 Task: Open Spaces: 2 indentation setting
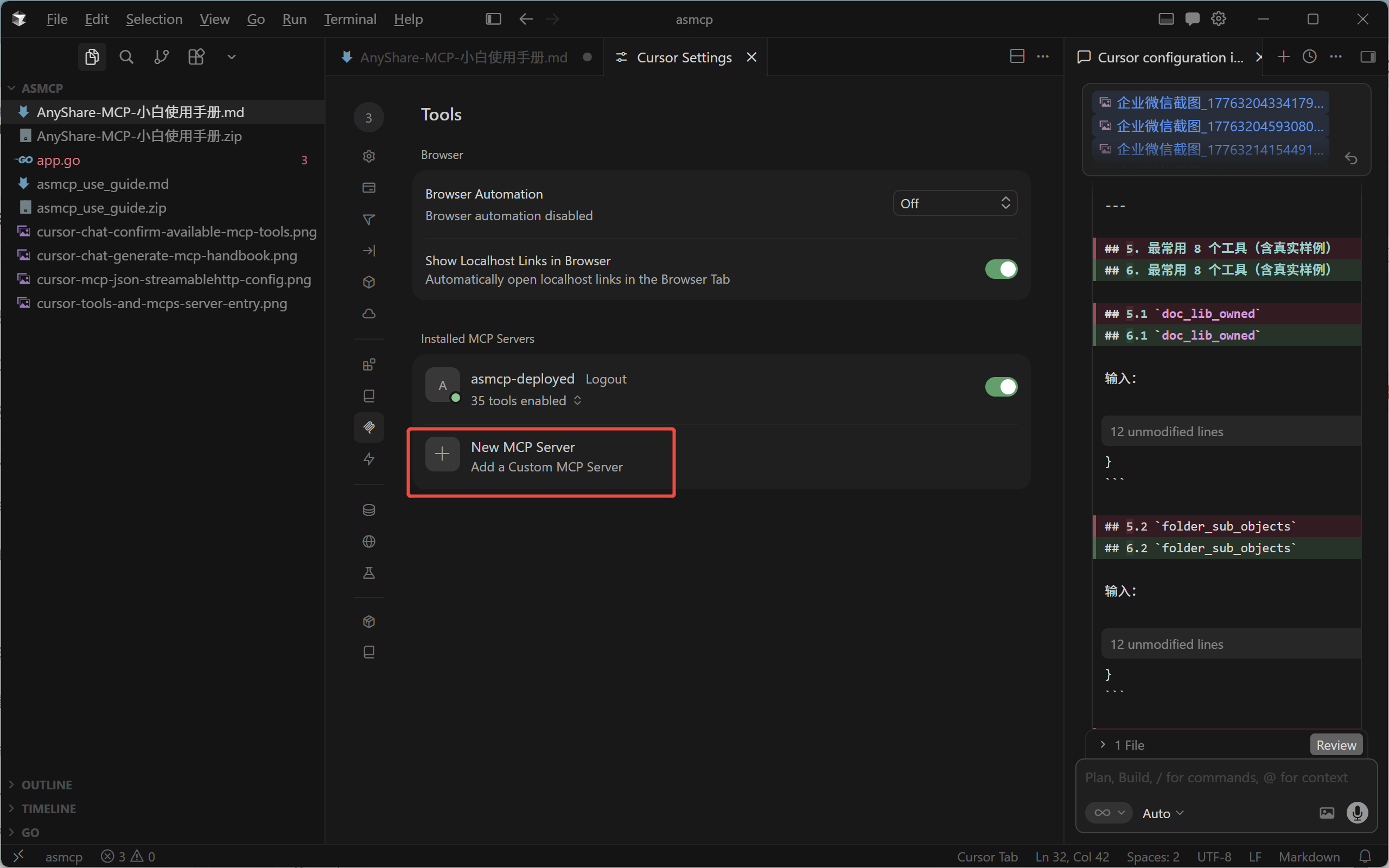(x=1152, y=857)
